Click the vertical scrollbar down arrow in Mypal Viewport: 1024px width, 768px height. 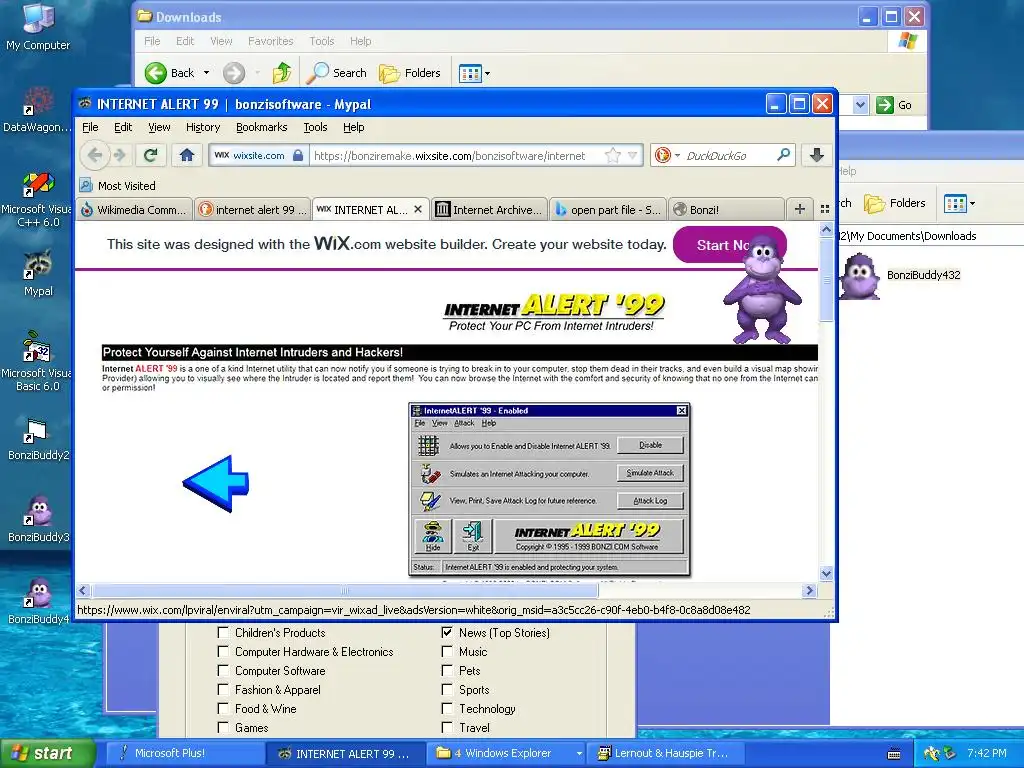pyautogui.click(x=826, y=573)
